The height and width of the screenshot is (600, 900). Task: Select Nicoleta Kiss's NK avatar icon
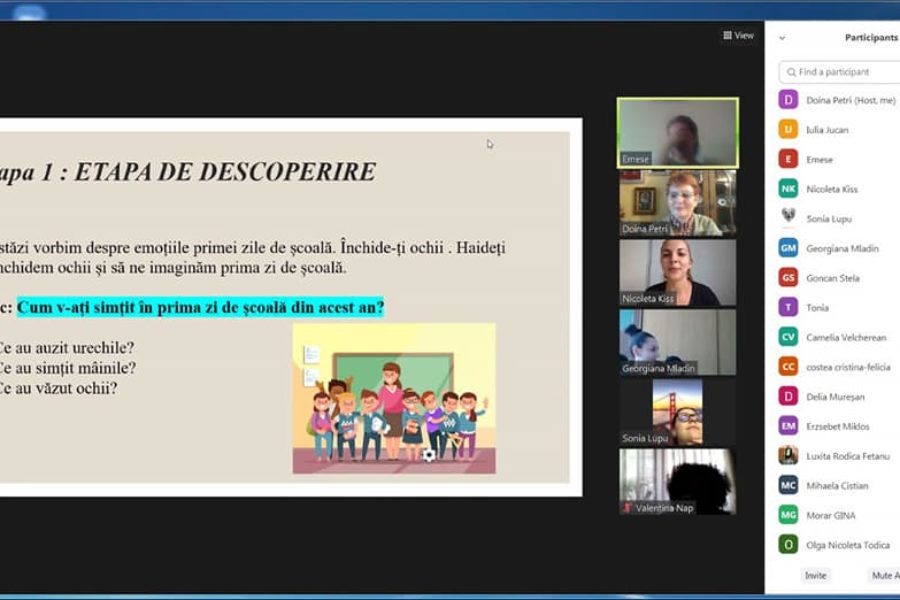coord(788,188)
